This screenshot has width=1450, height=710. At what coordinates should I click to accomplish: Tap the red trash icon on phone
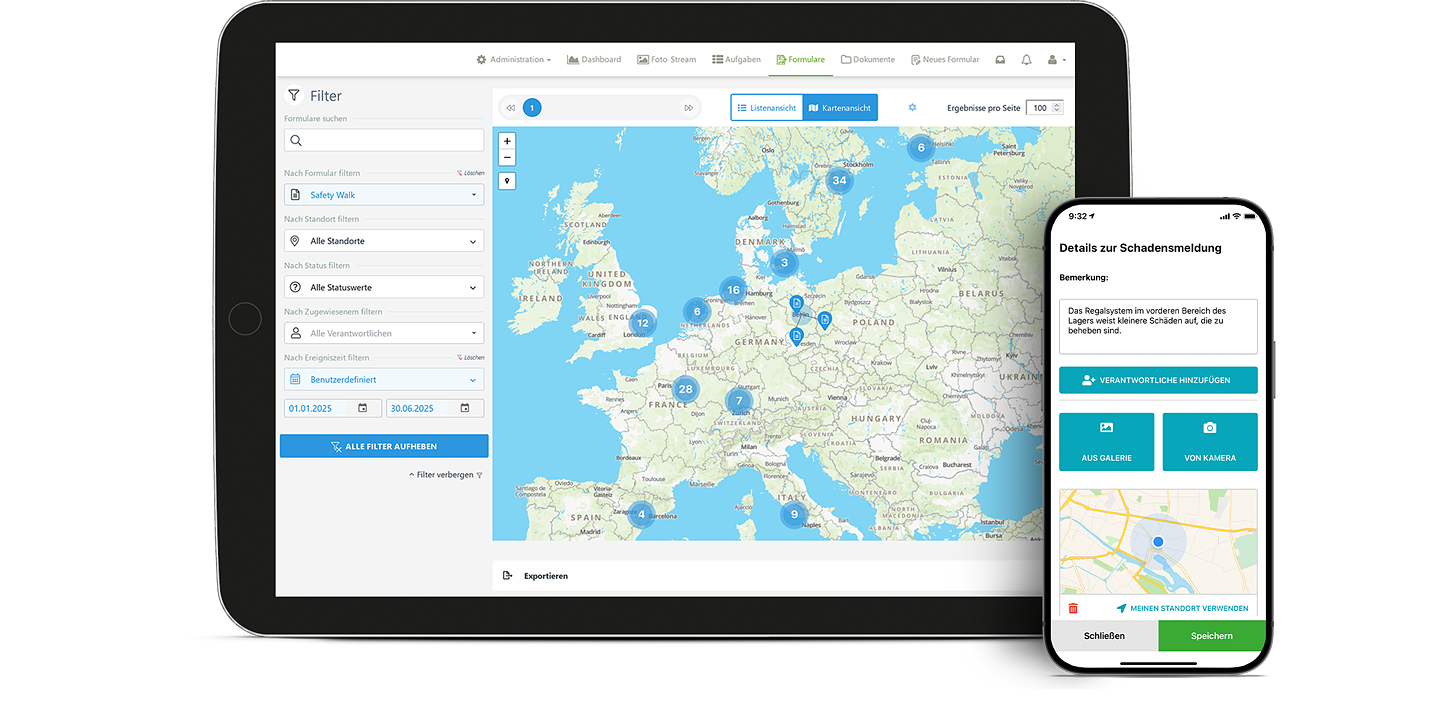(x=1073, y=608)
